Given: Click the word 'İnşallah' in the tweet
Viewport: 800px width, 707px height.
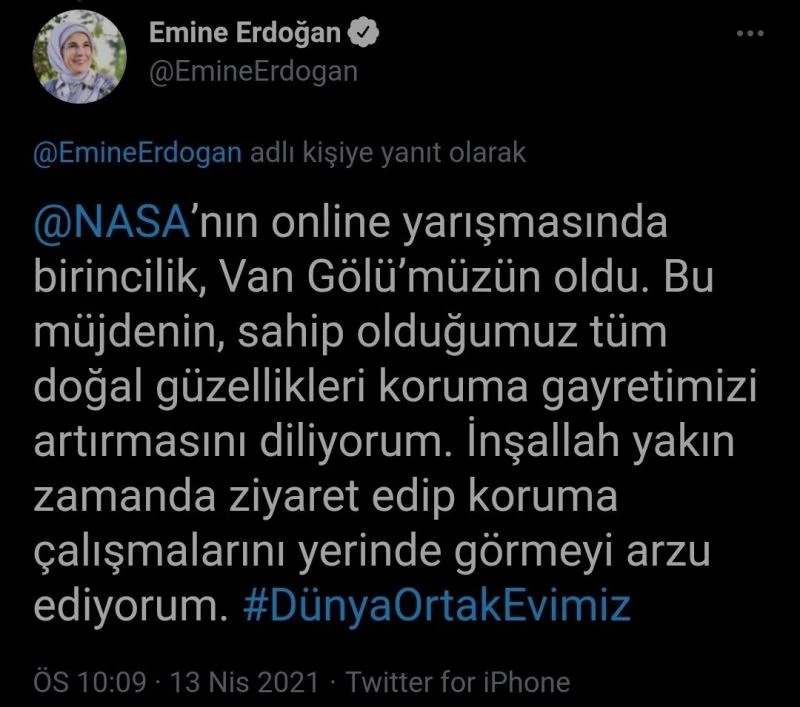Looking at the screenshot, I should (x=542, y=440).
